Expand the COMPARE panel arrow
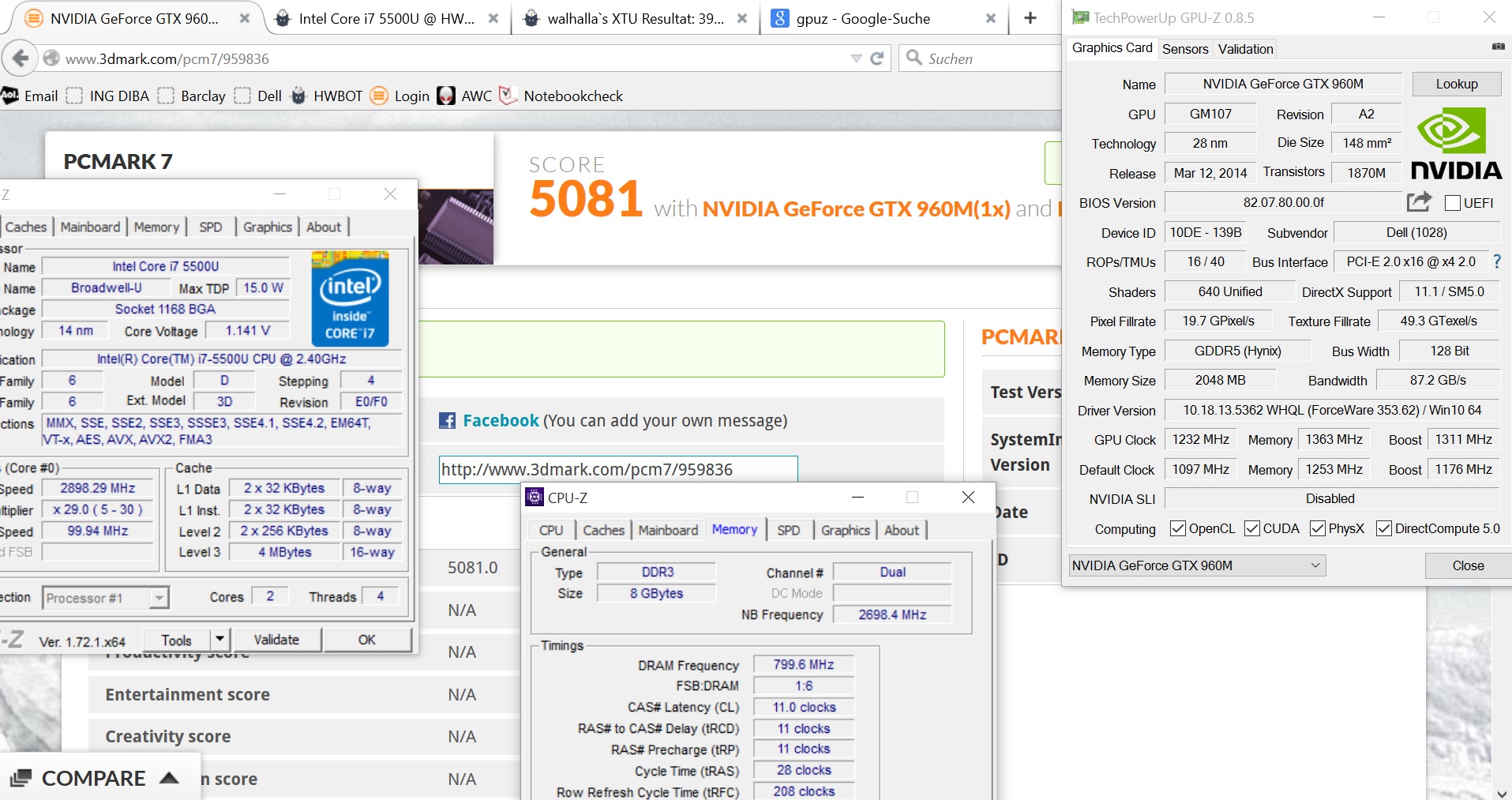 pyautogui.click(x=169, y=778)
